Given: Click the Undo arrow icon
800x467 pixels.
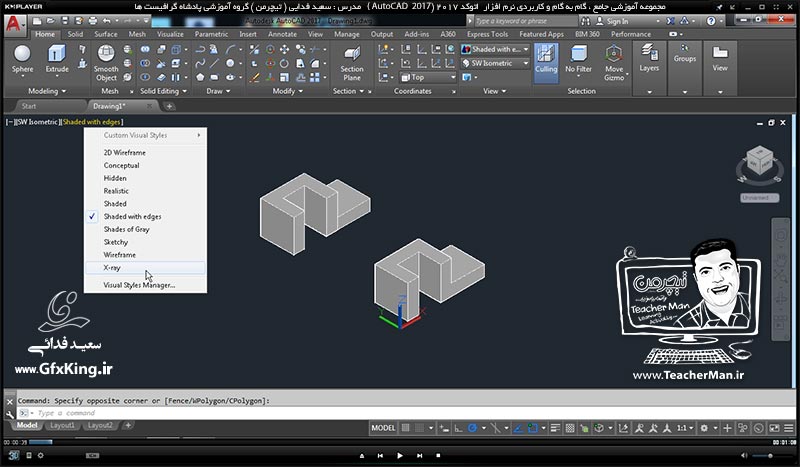Looking at the screenshot, I should coord(106,21).
